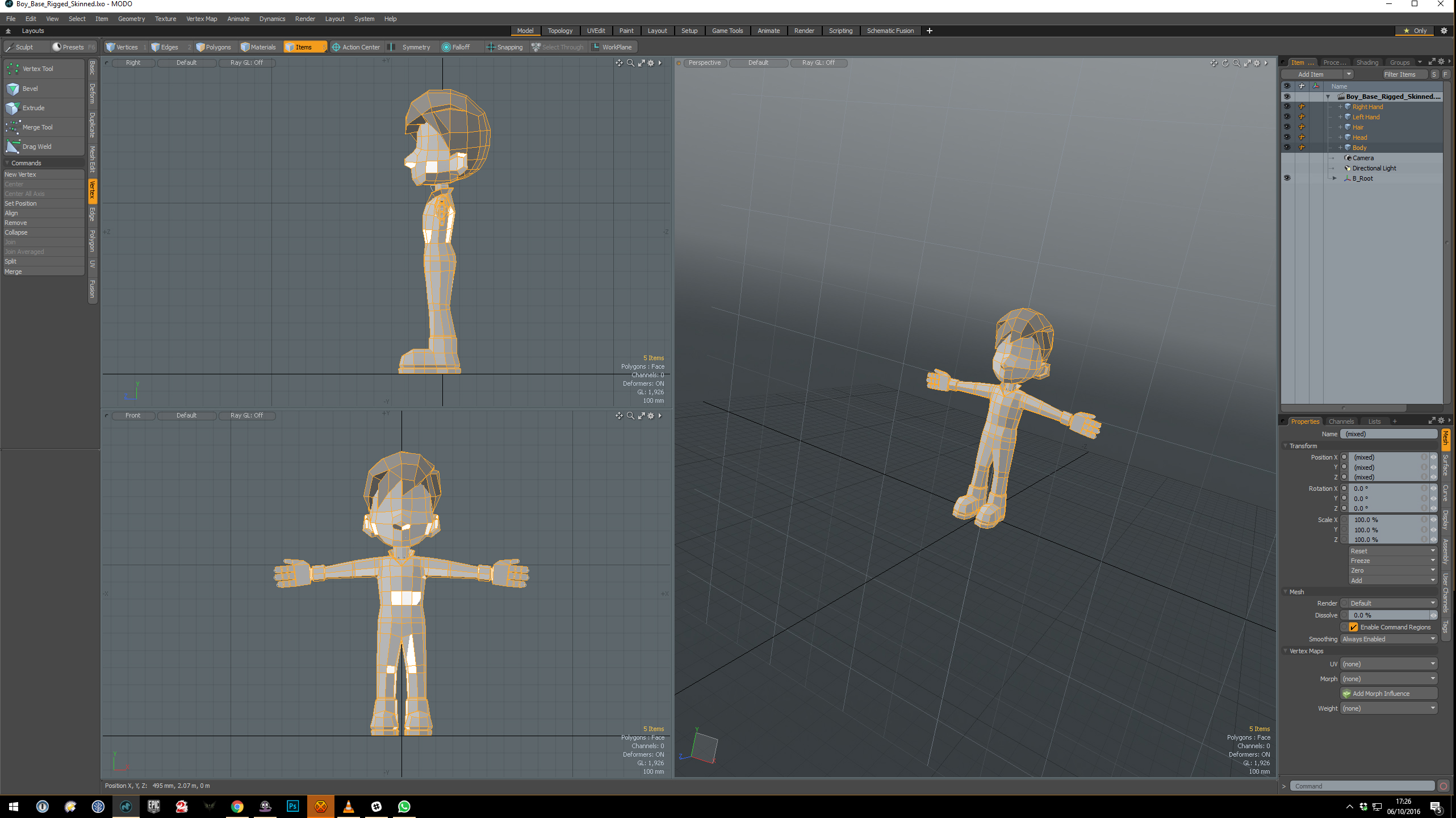Add a new layout tab with plus

(x=930, y=31)
